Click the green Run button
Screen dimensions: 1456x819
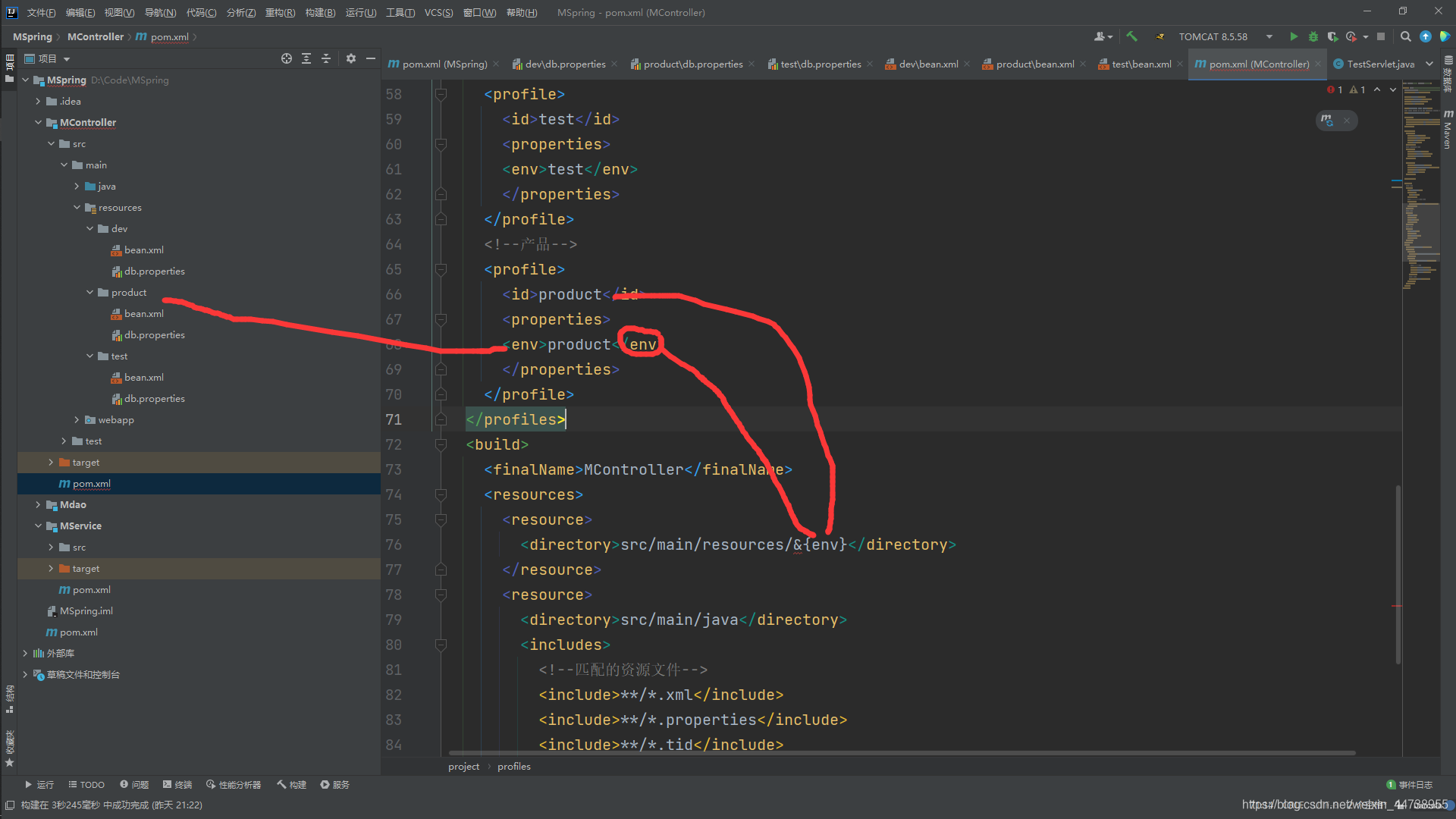point(1294,36)
